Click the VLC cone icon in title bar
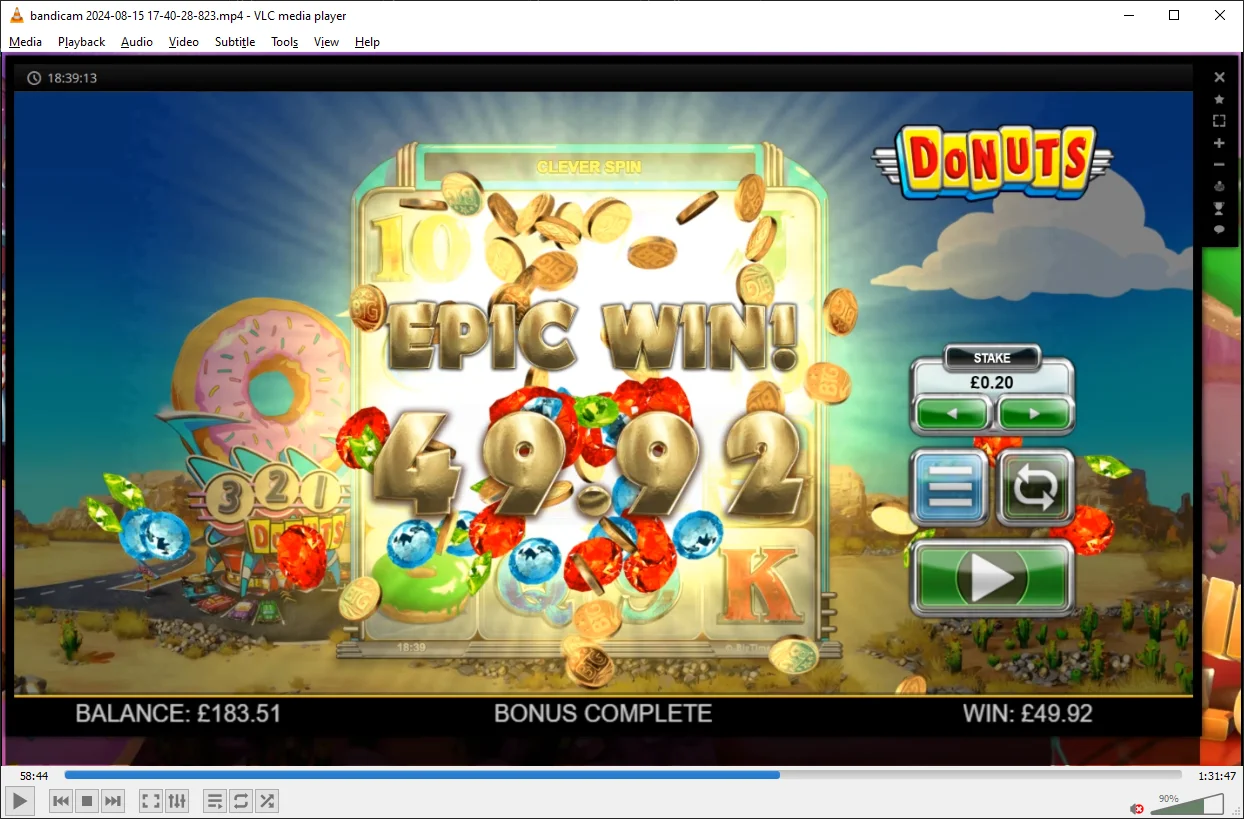 [17, 15]
